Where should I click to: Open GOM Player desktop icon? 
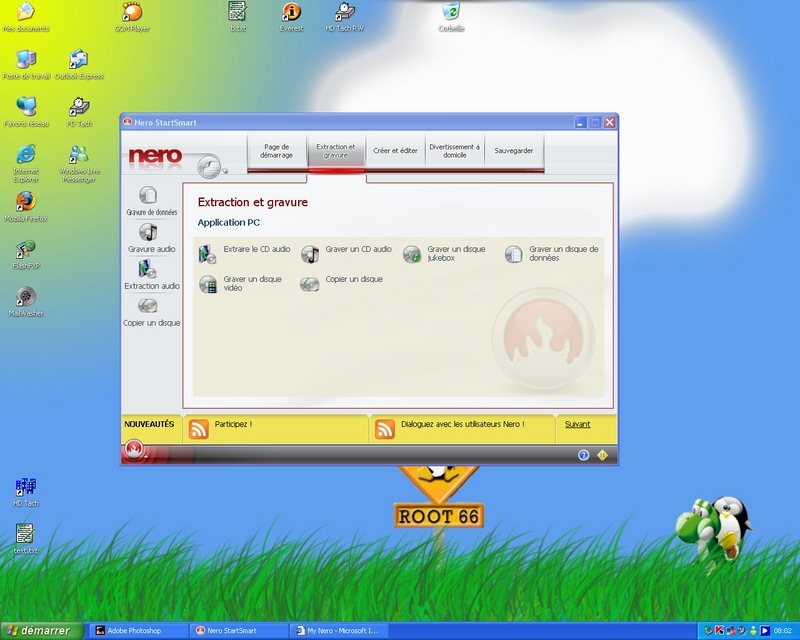132,17
